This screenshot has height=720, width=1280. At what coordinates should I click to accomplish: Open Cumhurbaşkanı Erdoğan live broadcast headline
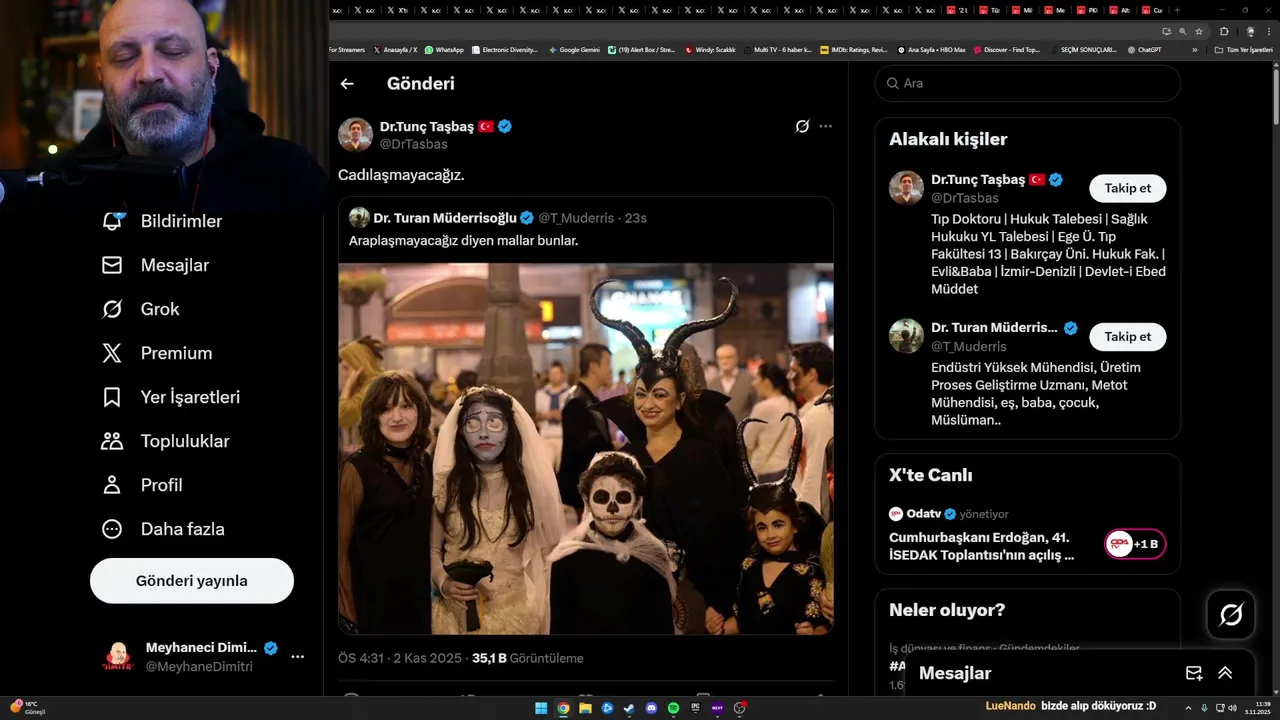[982, 546]
